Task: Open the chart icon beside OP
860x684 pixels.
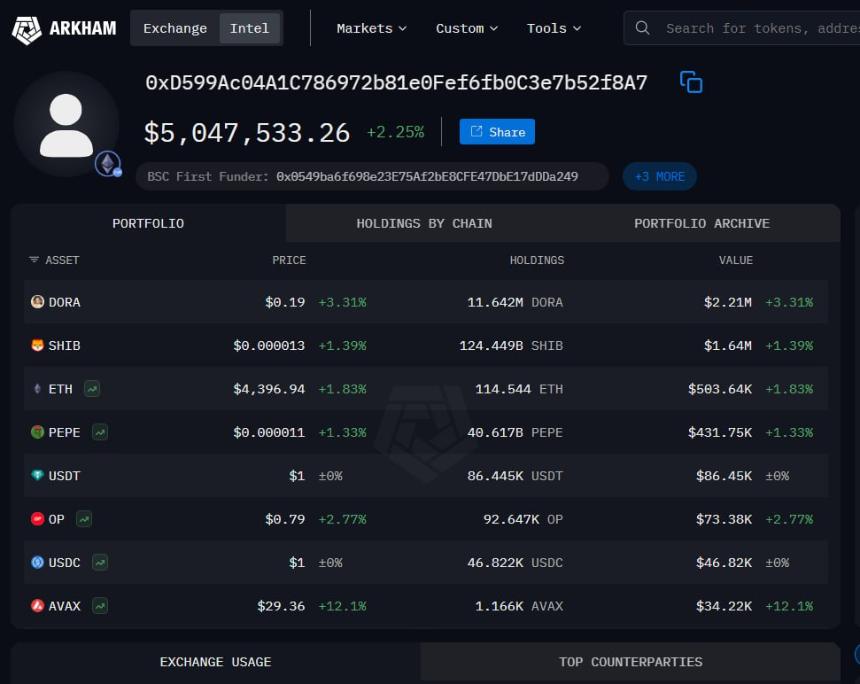Action: click(x=83, y=519)
